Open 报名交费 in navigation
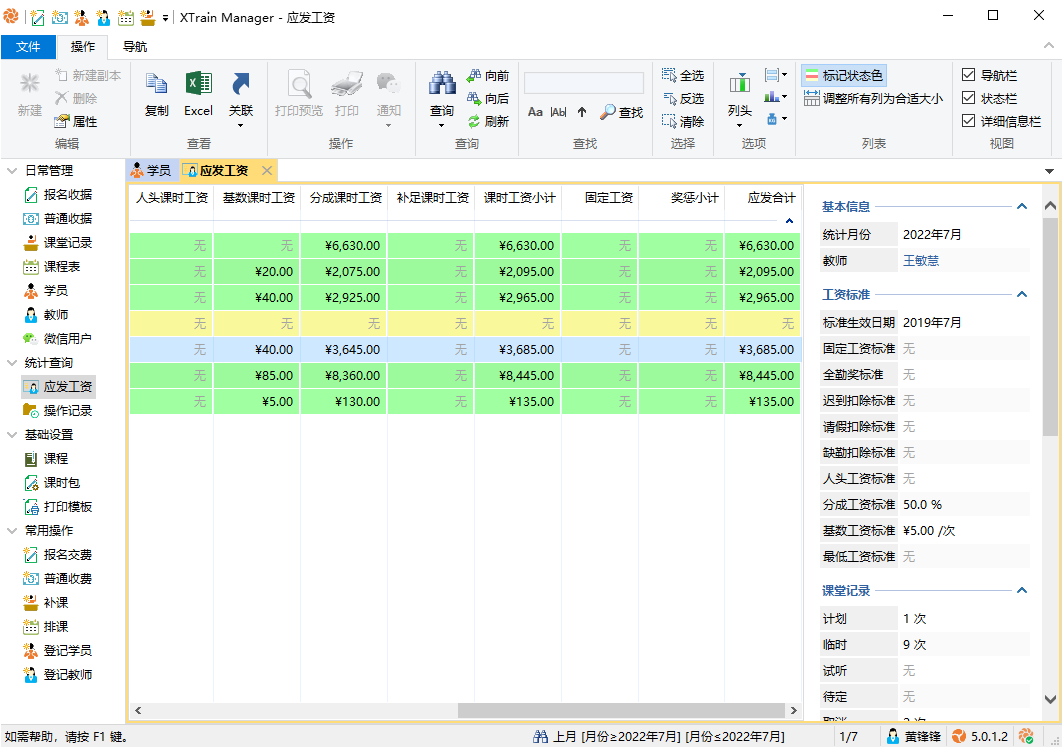This screenshot has width=1063, height=748. coord(58,555)
